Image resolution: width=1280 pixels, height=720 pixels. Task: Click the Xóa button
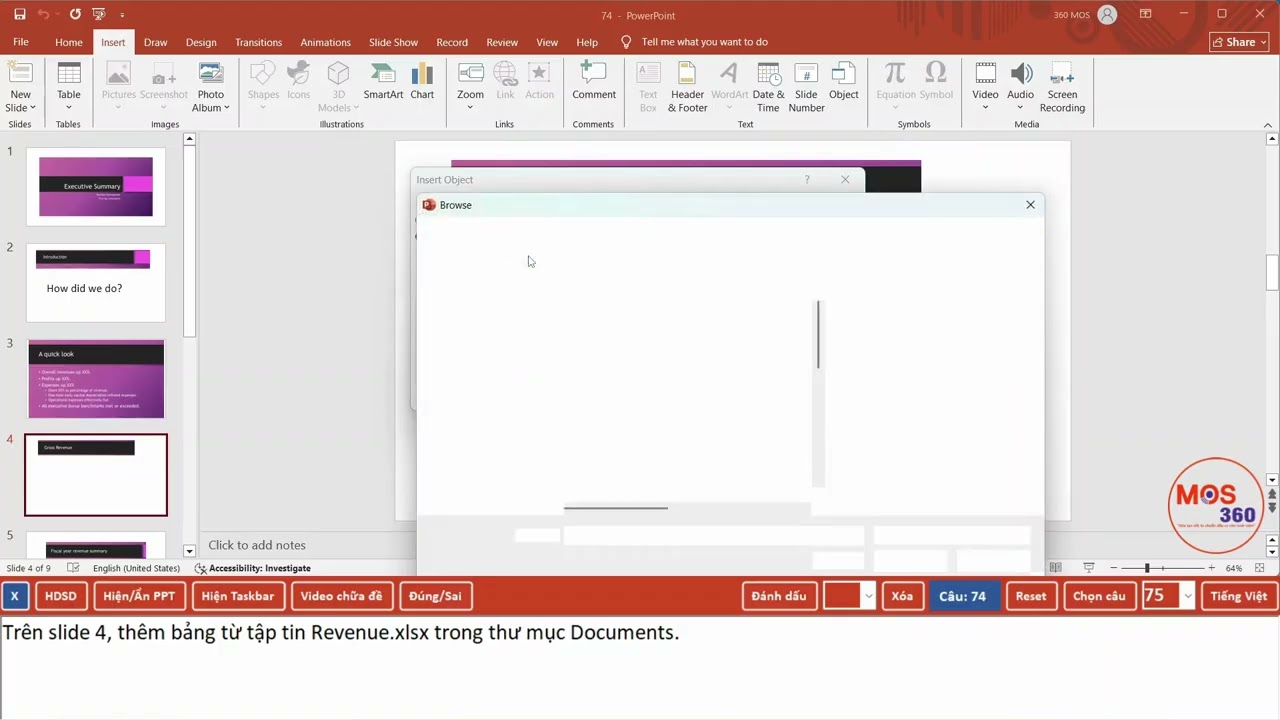pyautogui.click(x=902, y=596)
